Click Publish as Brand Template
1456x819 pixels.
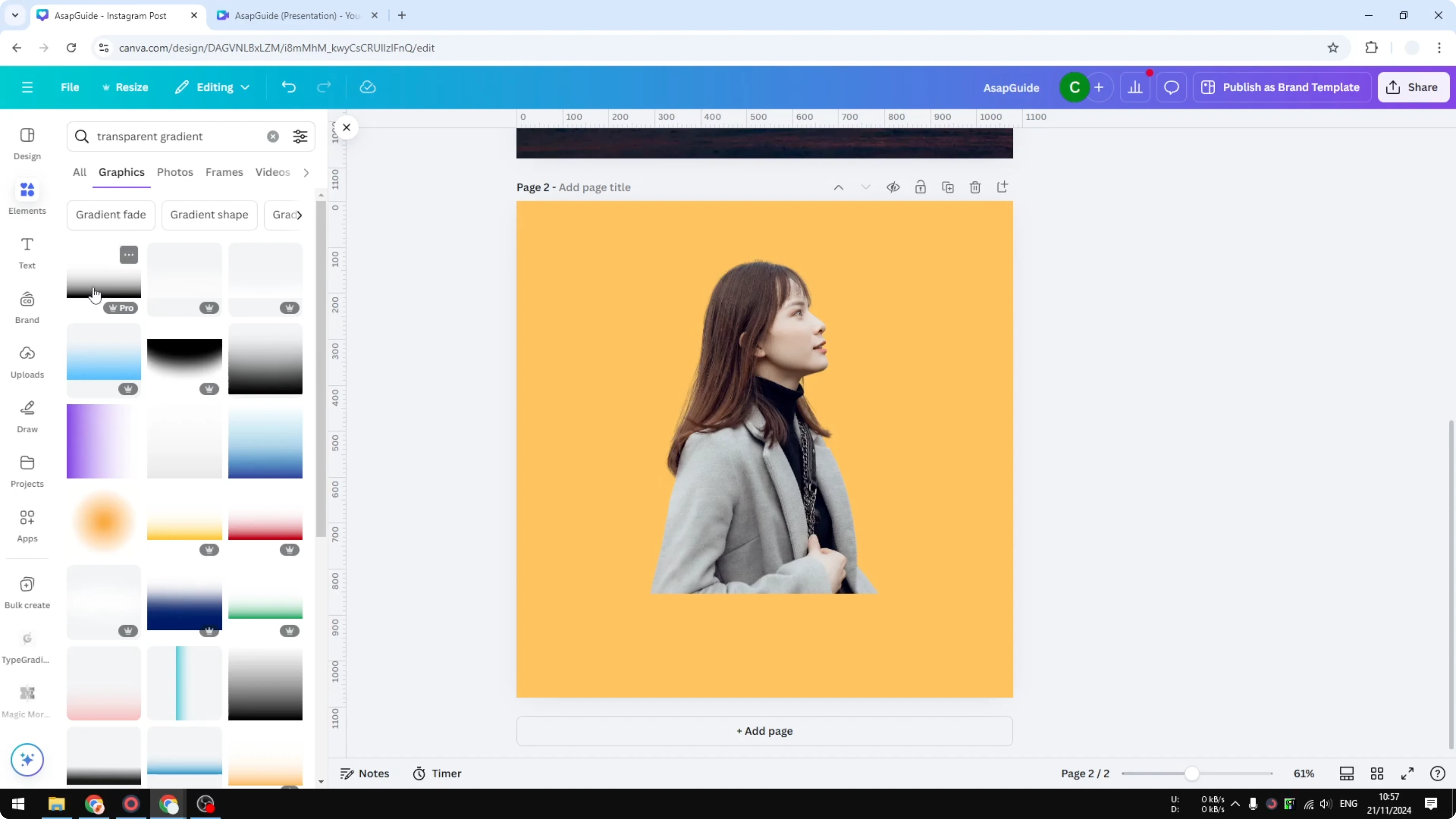1282,87
